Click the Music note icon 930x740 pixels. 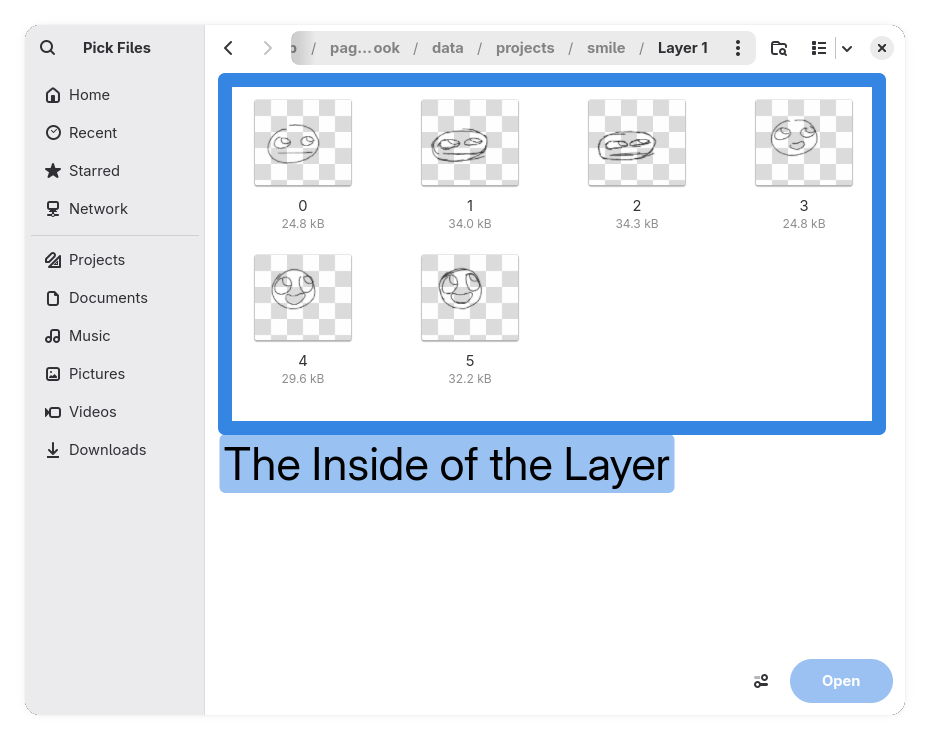[x=53, y=336]
